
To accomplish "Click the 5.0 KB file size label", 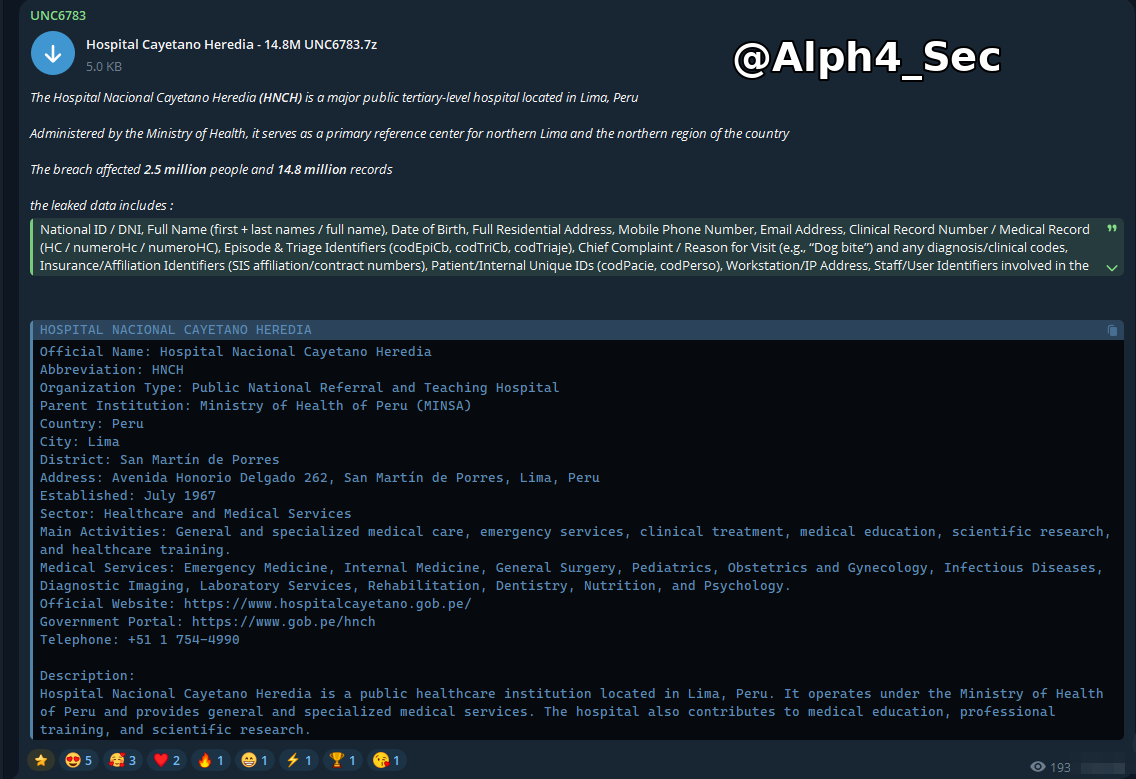I will pyautogui.click(x=104, y=67).
